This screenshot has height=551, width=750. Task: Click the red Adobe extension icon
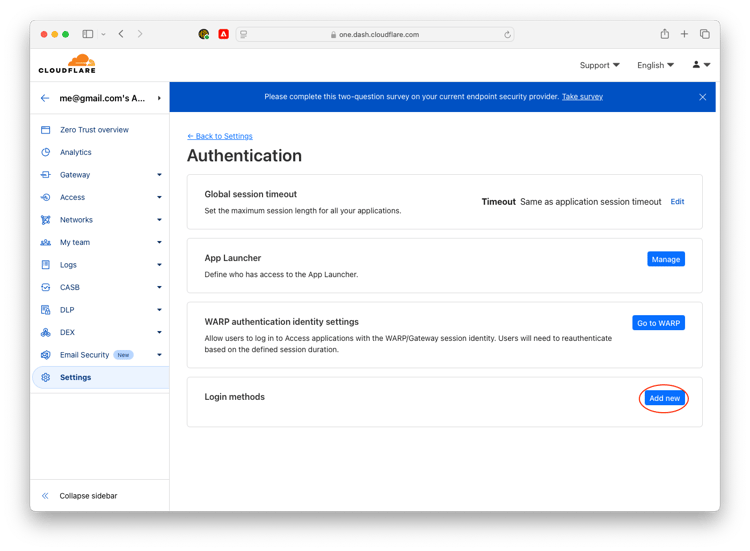click(x=223, y=34)
